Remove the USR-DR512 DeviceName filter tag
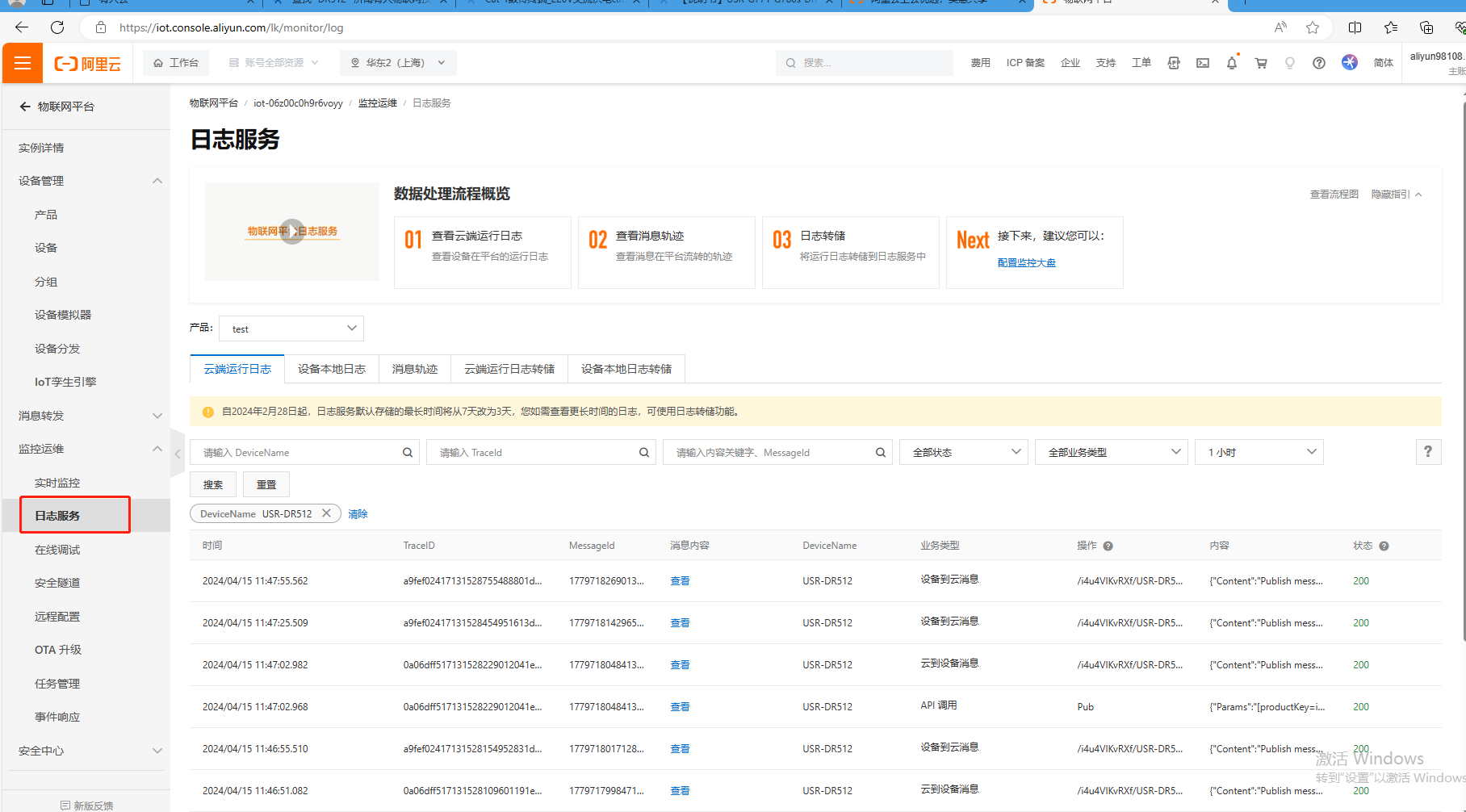1466x812 pixels. tap(326, 513)
